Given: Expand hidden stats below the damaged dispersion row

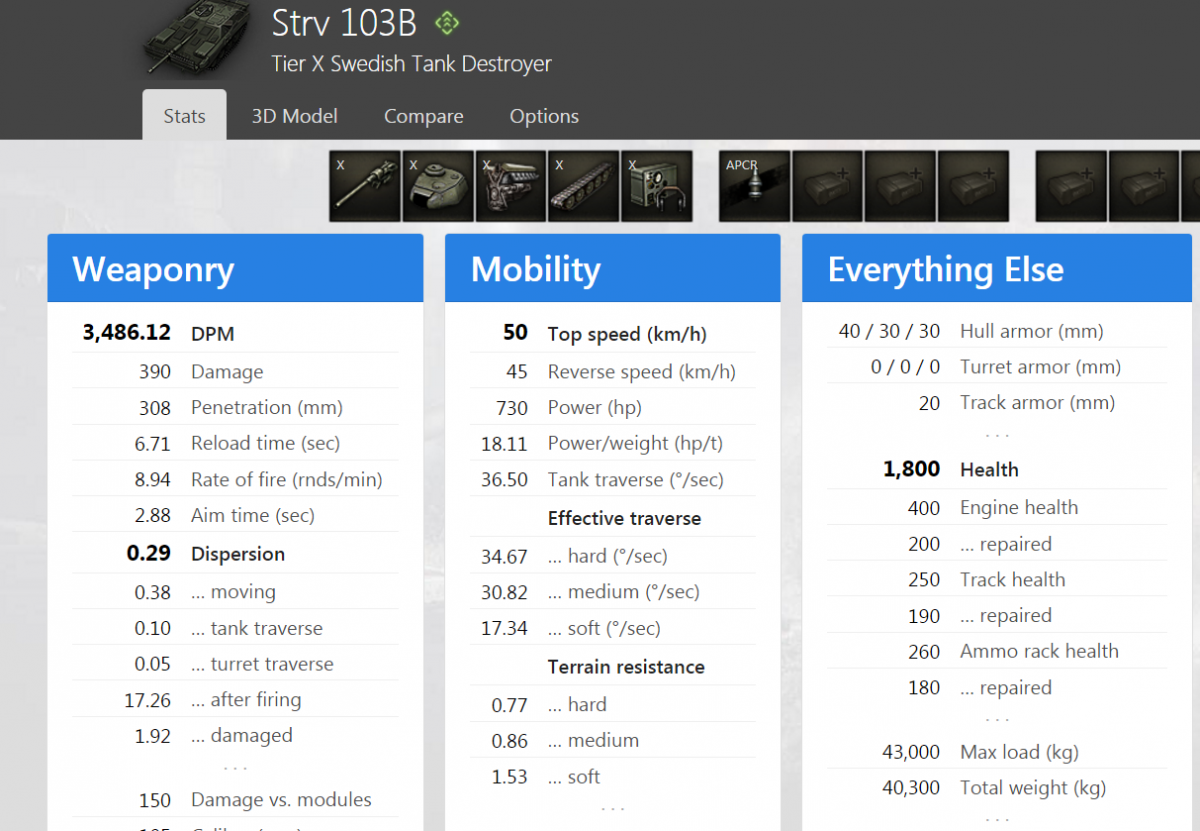Looking at the screenshot, I should 235,768.
